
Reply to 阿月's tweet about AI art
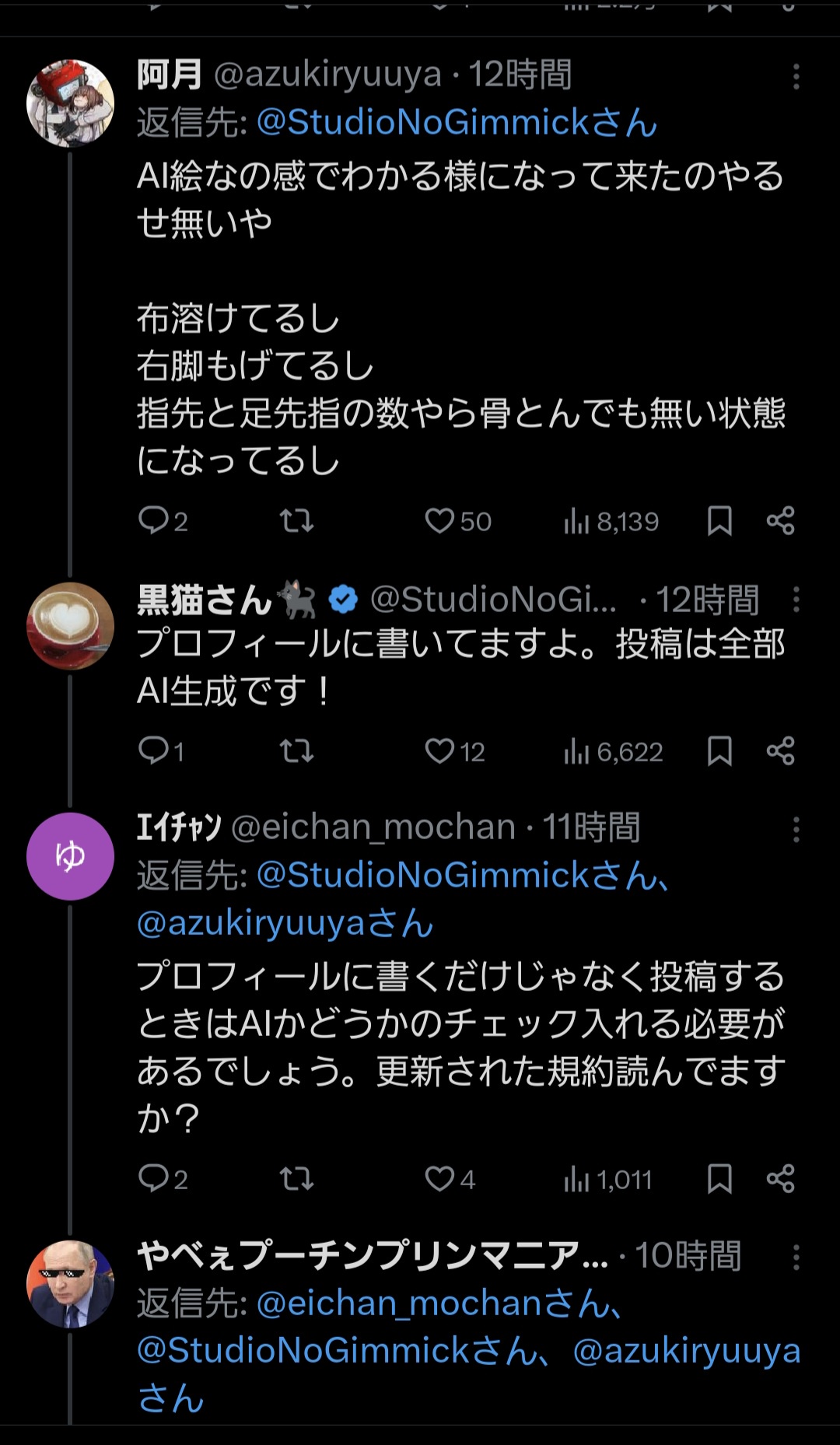click(154, 520)
